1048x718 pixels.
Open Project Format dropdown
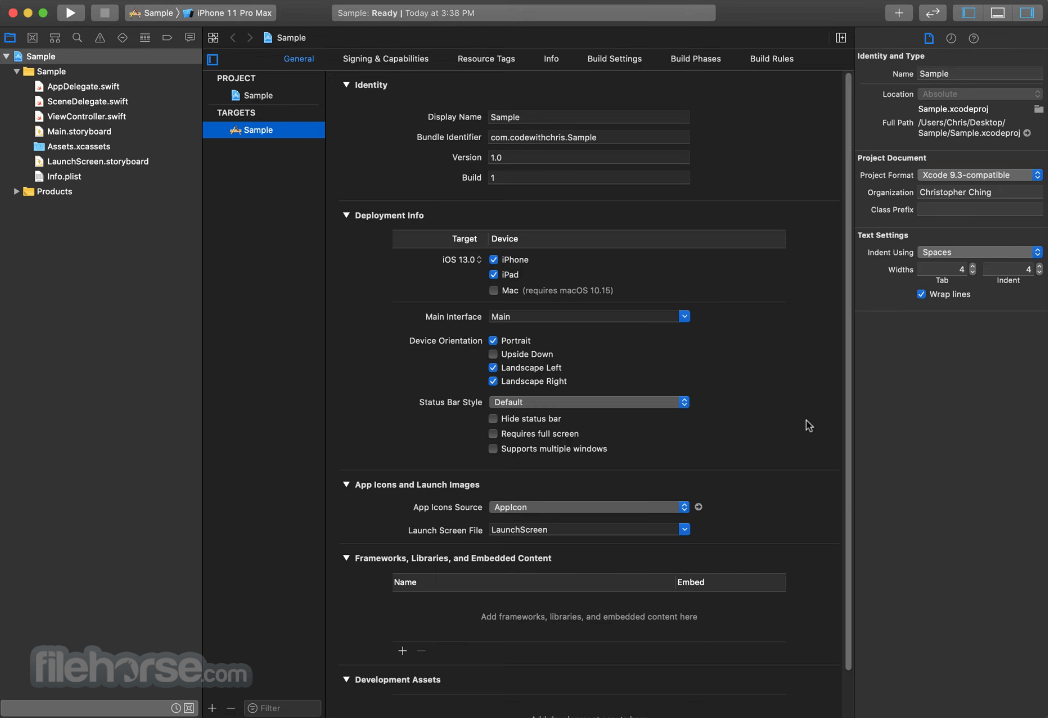[x=980, y=175]
